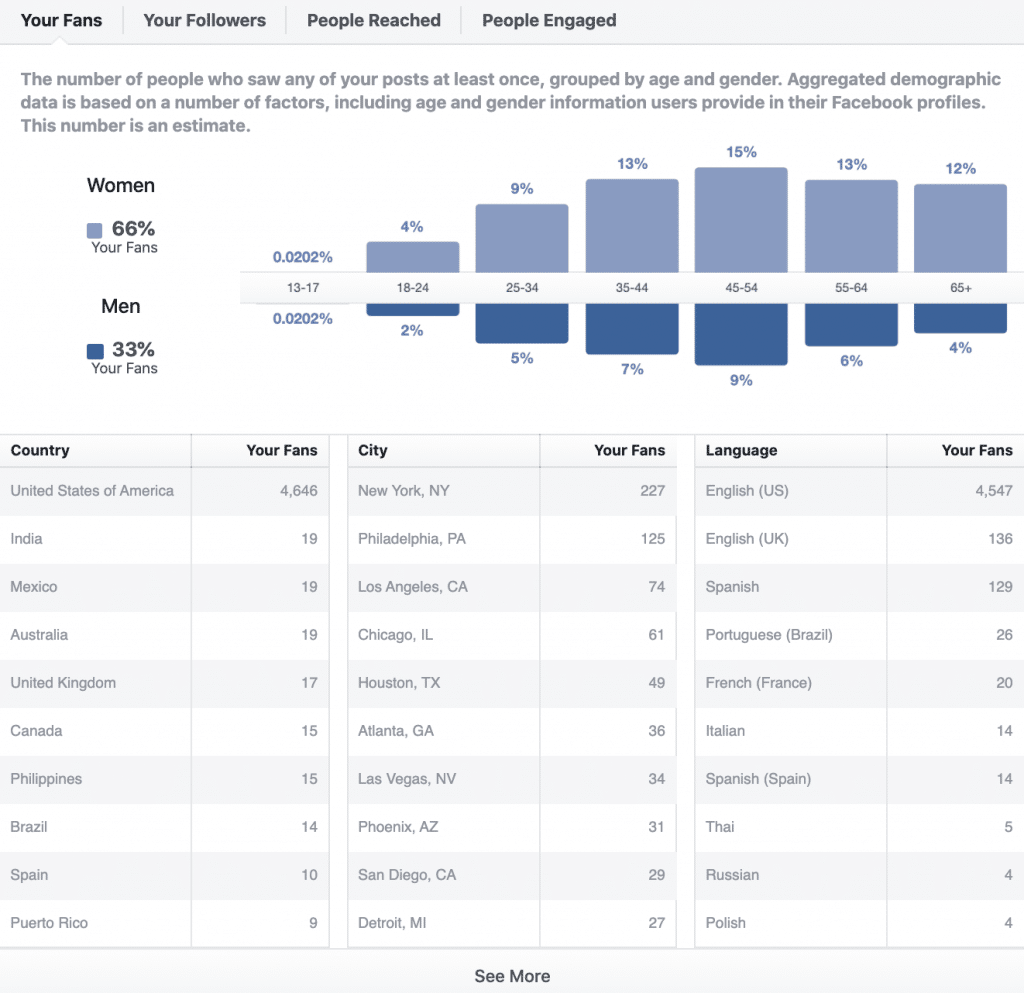Click the Your Fans tab

point(61,20)
